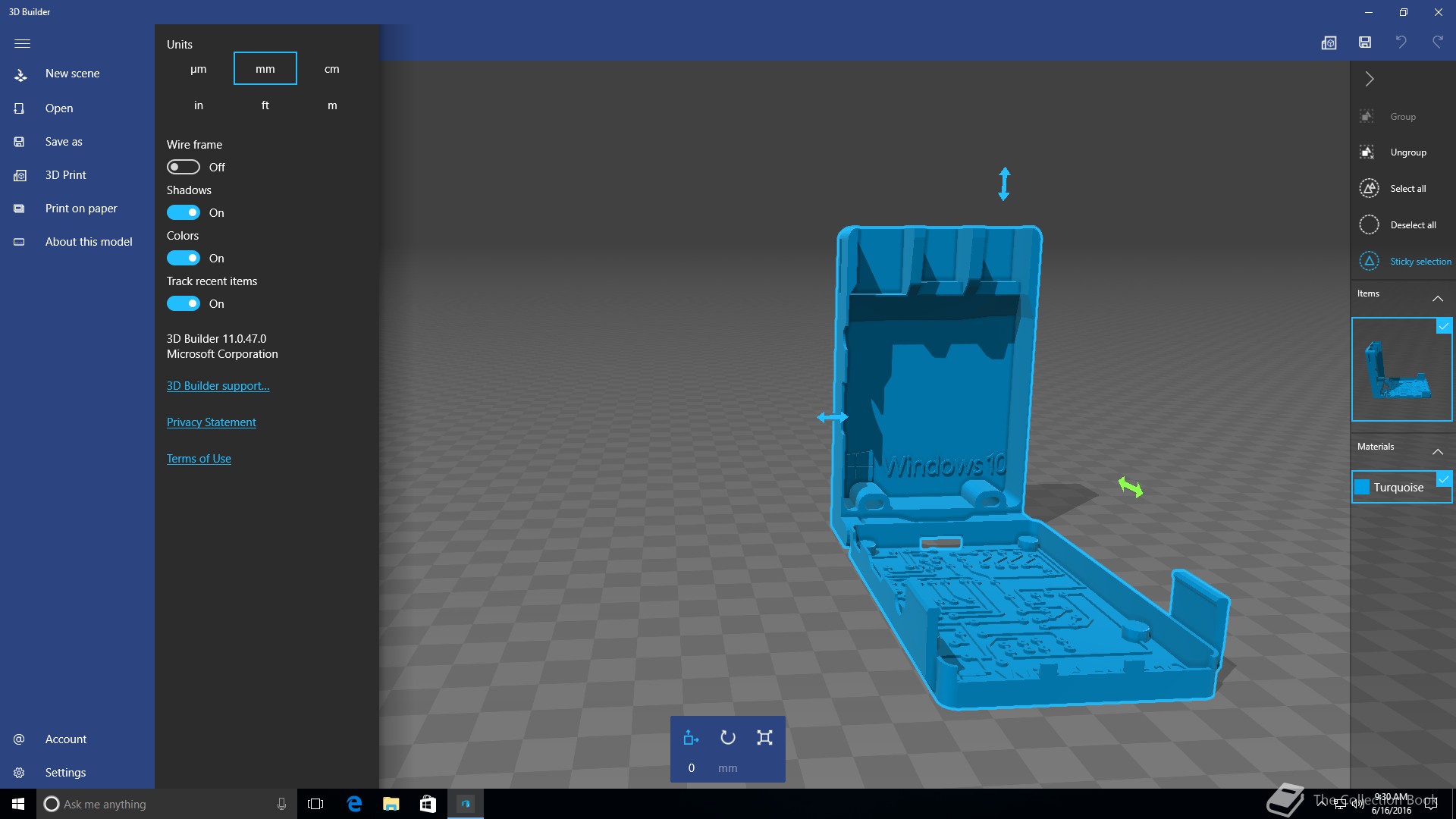Click the horizontal blue move arrow handle

(x=833, y=417)
